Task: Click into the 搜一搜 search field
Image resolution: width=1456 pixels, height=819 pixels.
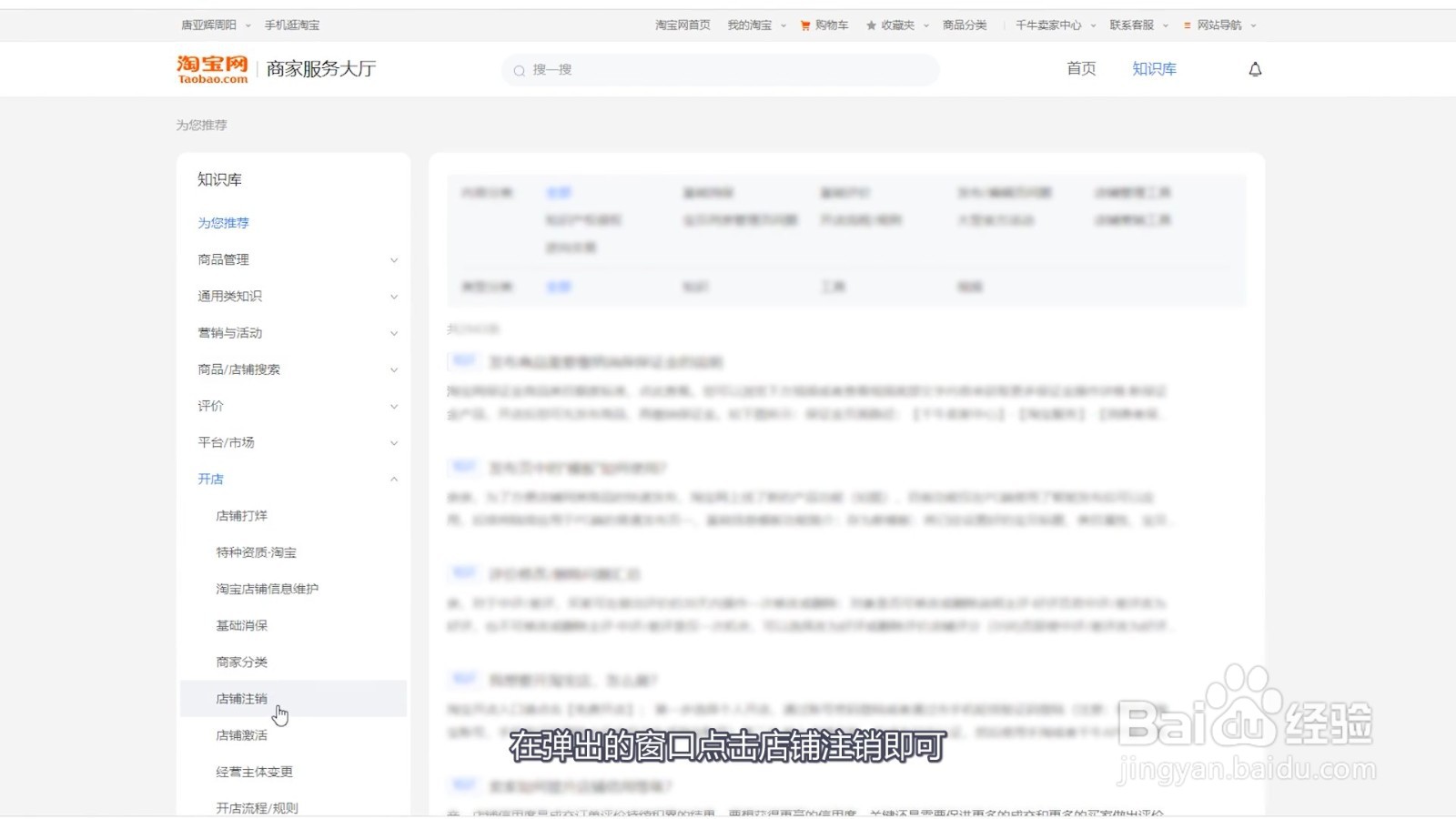Action: point(720,70)
